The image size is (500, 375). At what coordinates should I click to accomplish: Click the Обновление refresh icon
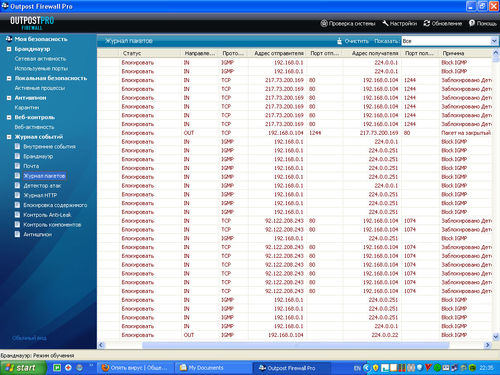click(x=427, y=23)
